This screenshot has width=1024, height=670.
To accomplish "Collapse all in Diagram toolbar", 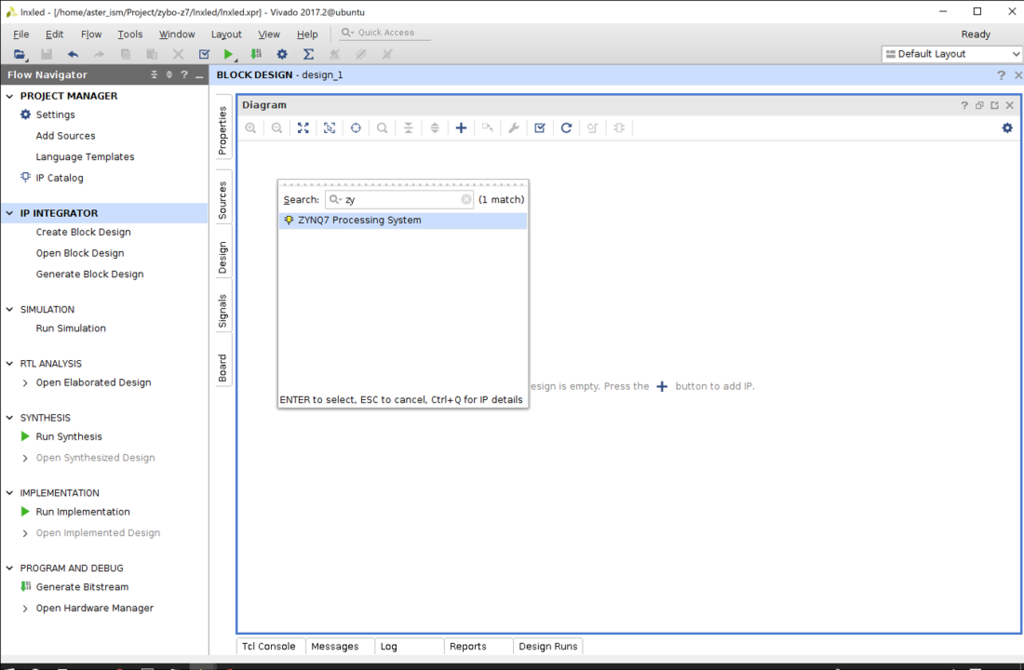I will 408,128.
